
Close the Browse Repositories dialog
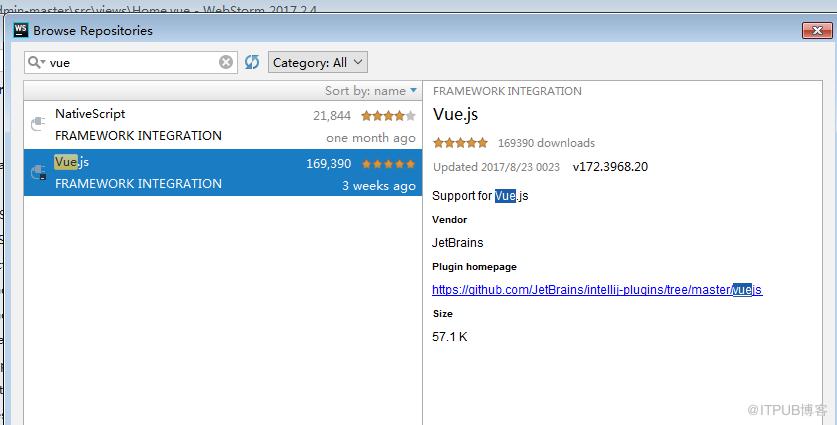coord(817,30)
